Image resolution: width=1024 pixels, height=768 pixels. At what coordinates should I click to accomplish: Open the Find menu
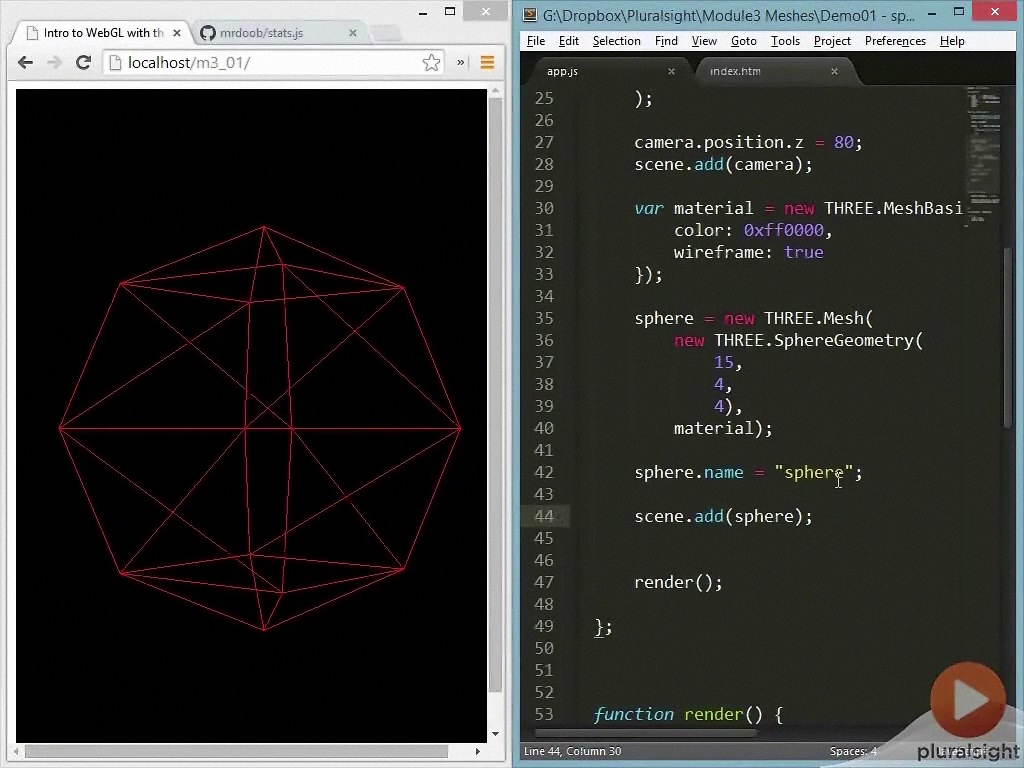[666, 41]
